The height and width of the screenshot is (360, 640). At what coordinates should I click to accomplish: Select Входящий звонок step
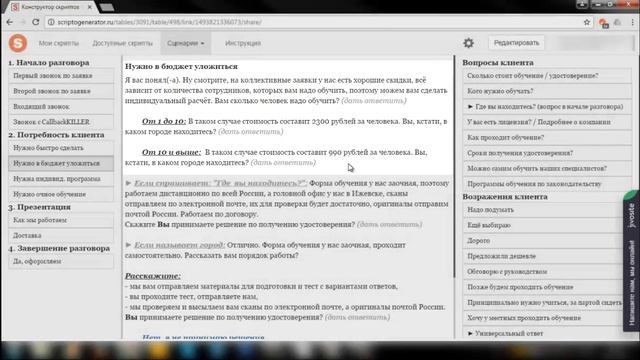tap(61, 107)
